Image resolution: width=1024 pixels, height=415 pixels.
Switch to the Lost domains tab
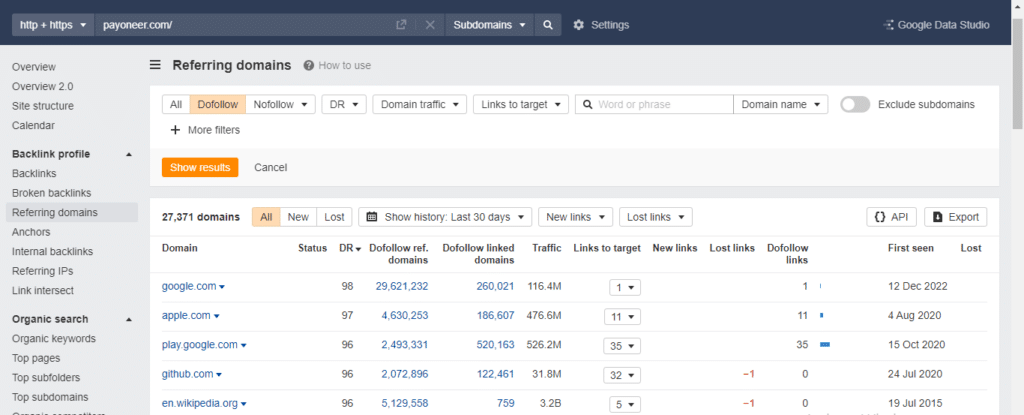[x=334, y=217]
